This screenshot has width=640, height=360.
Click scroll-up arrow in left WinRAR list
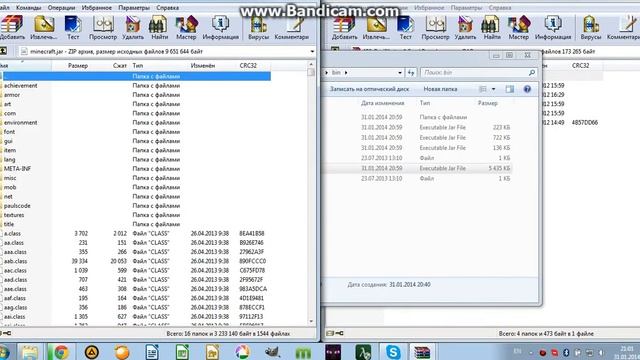311,64
